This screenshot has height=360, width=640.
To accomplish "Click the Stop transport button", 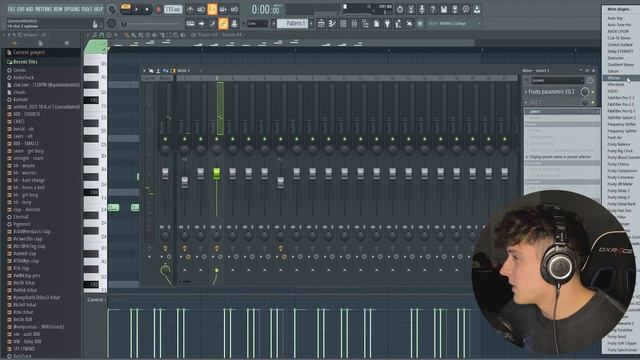I will [147, 9].
